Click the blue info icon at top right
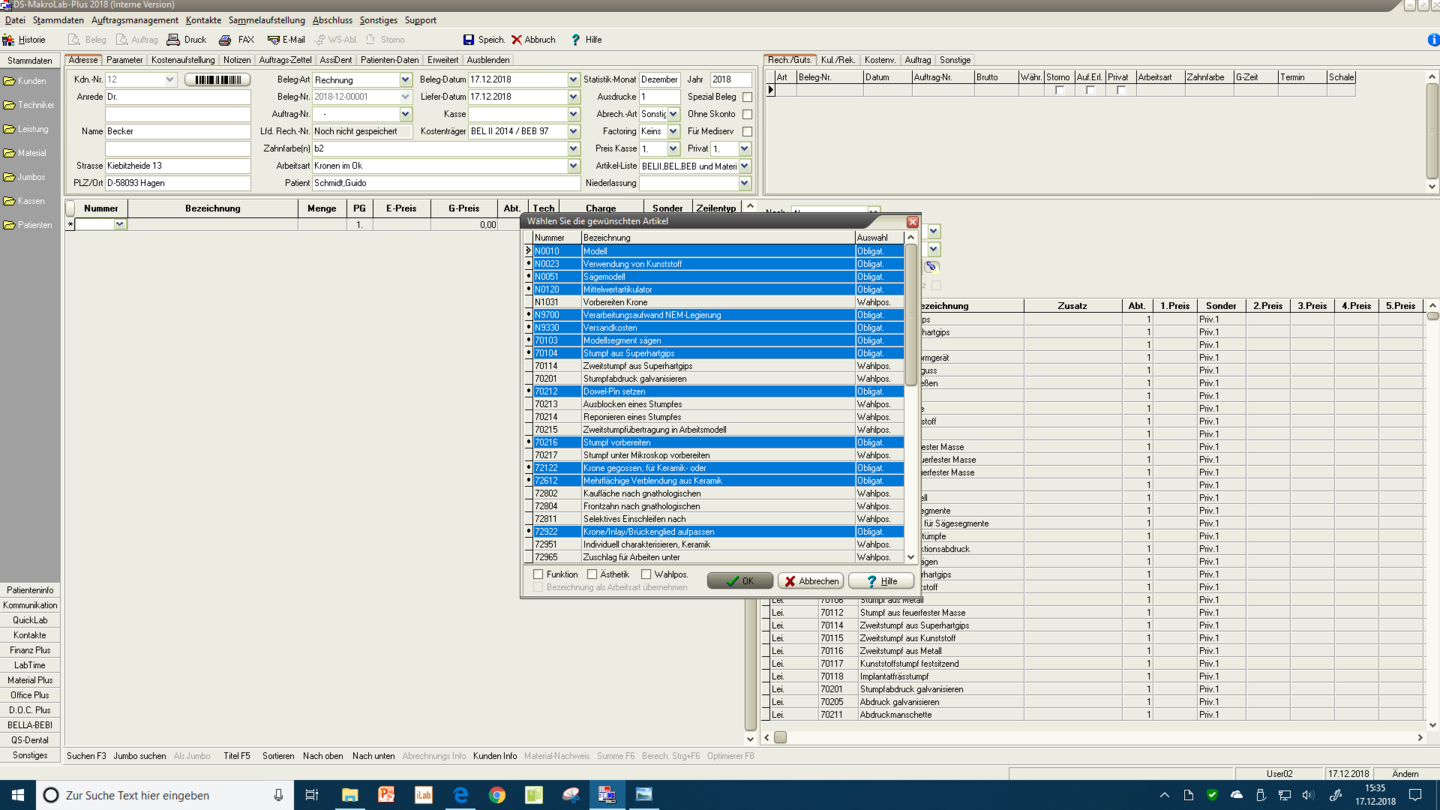This screenshot has width=1440, height=810. [x=1433, y=40]
